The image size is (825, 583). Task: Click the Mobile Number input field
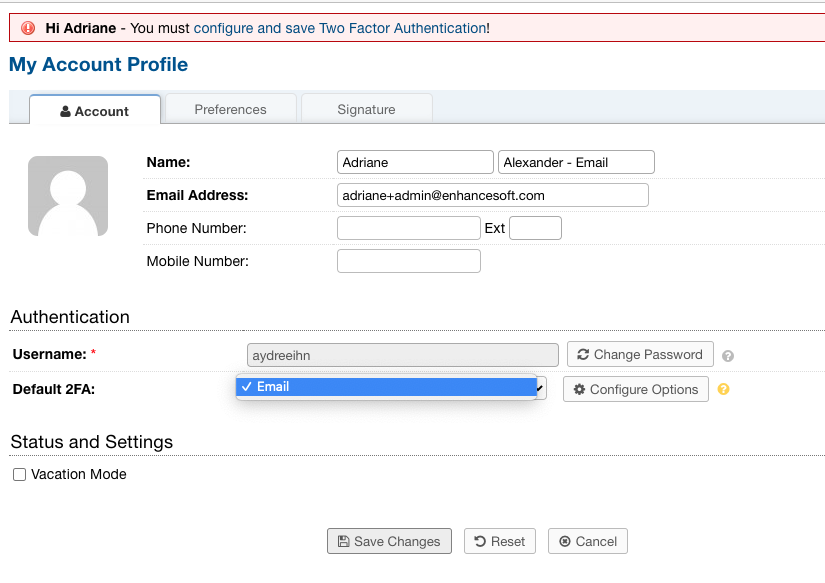click(409, 261)
